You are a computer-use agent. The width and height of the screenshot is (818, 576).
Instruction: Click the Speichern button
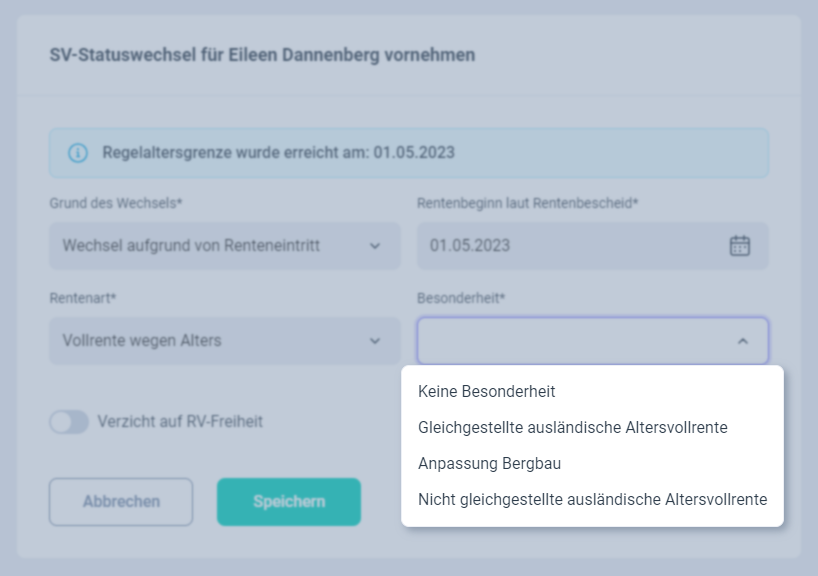tap(289, 501)
